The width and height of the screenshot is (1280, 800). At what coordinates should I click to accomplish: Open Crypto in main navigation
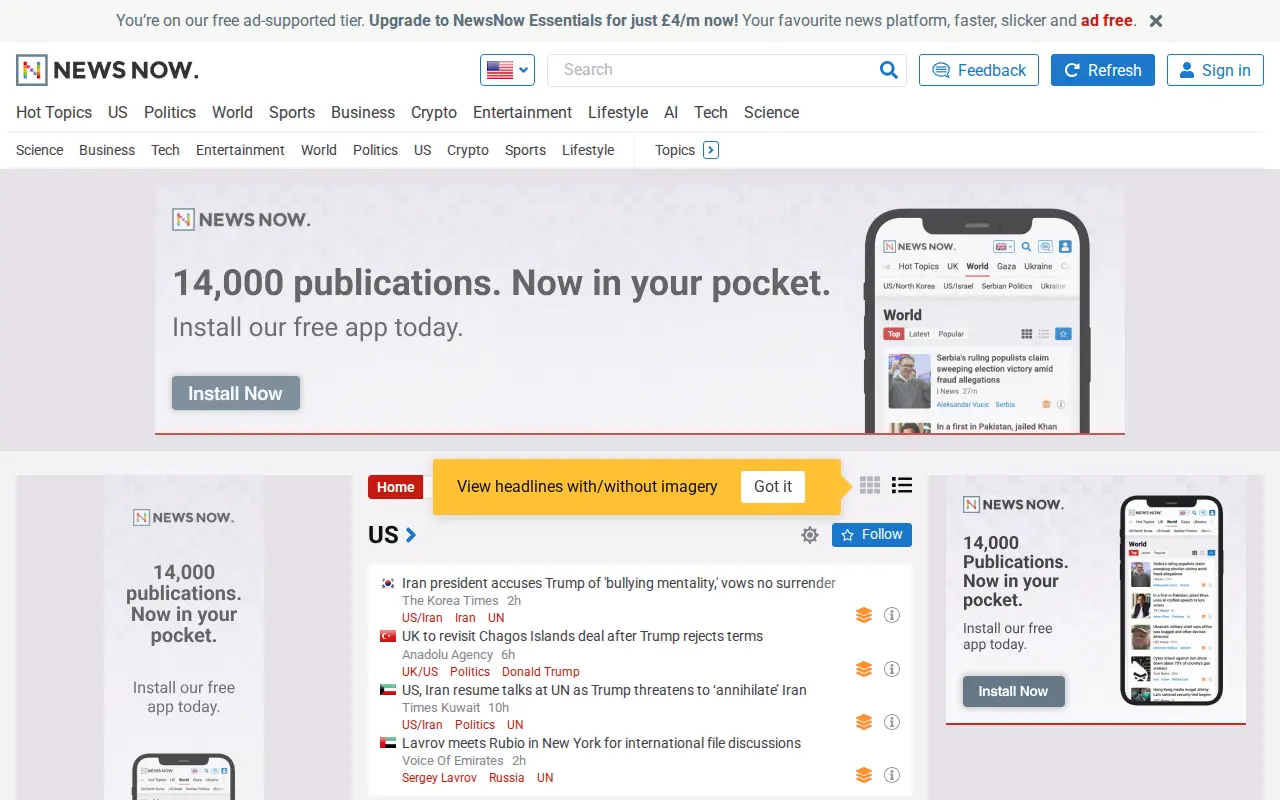434,112
